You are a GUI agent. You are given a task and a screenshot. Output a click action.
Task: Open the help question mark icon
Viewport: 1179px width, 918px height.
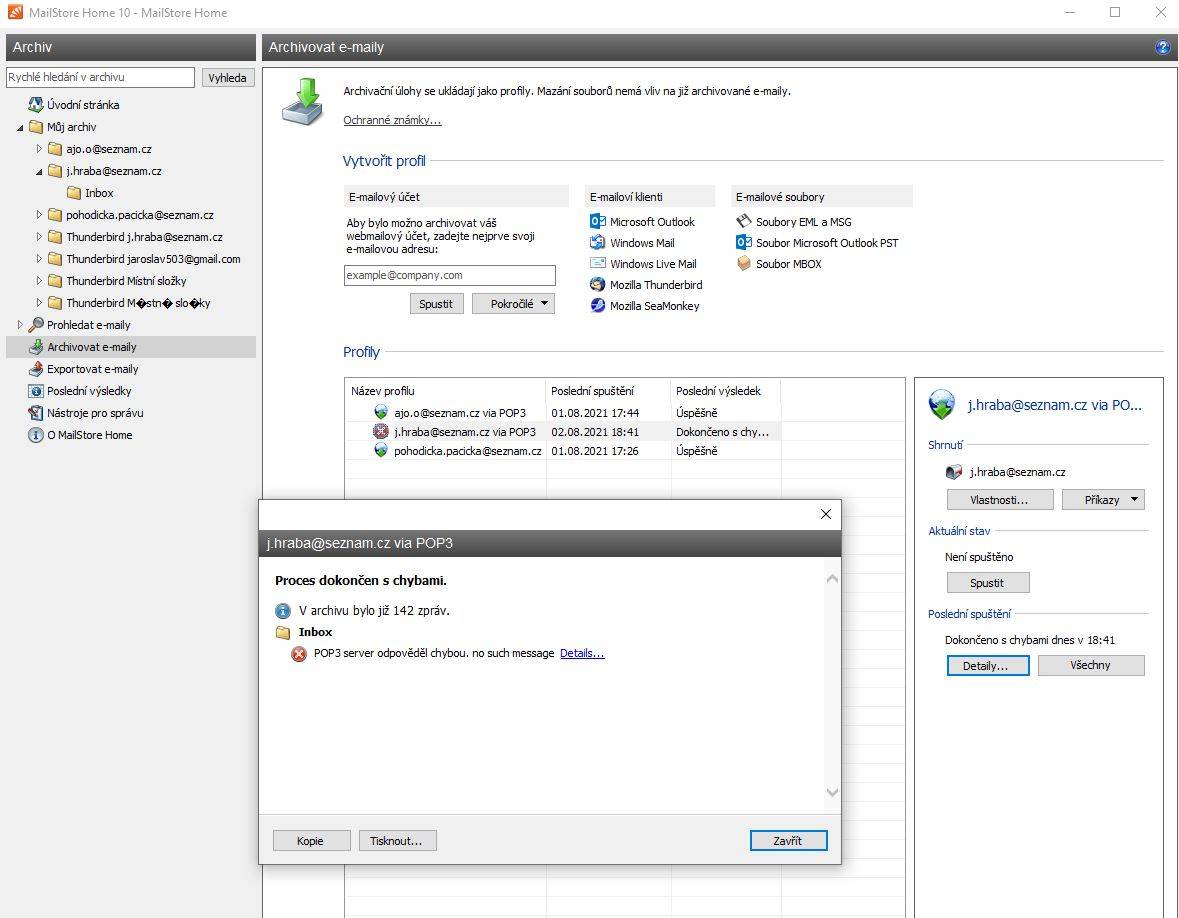1162,47
